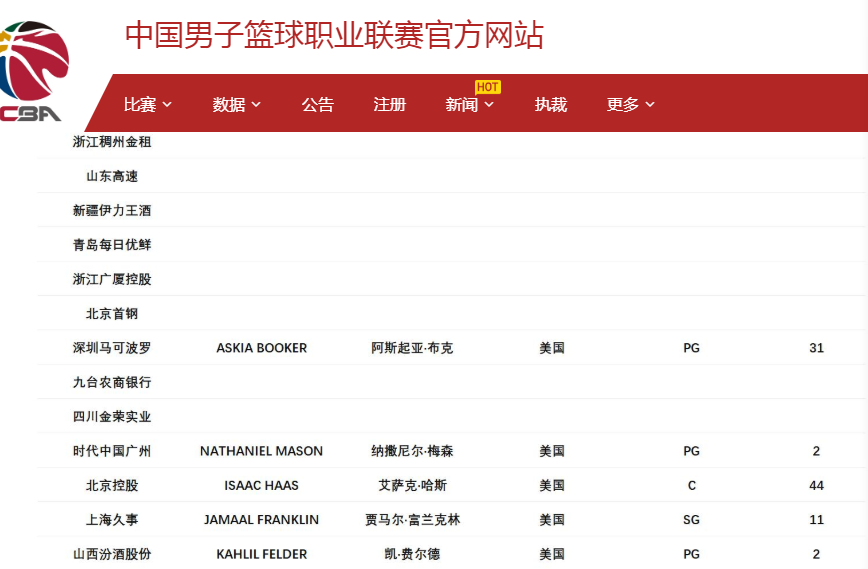Click Chinese name 艾萨克·哈斯
Image resolution: width=868 pixels, height=569 pixels.
[x=412, y=485]
